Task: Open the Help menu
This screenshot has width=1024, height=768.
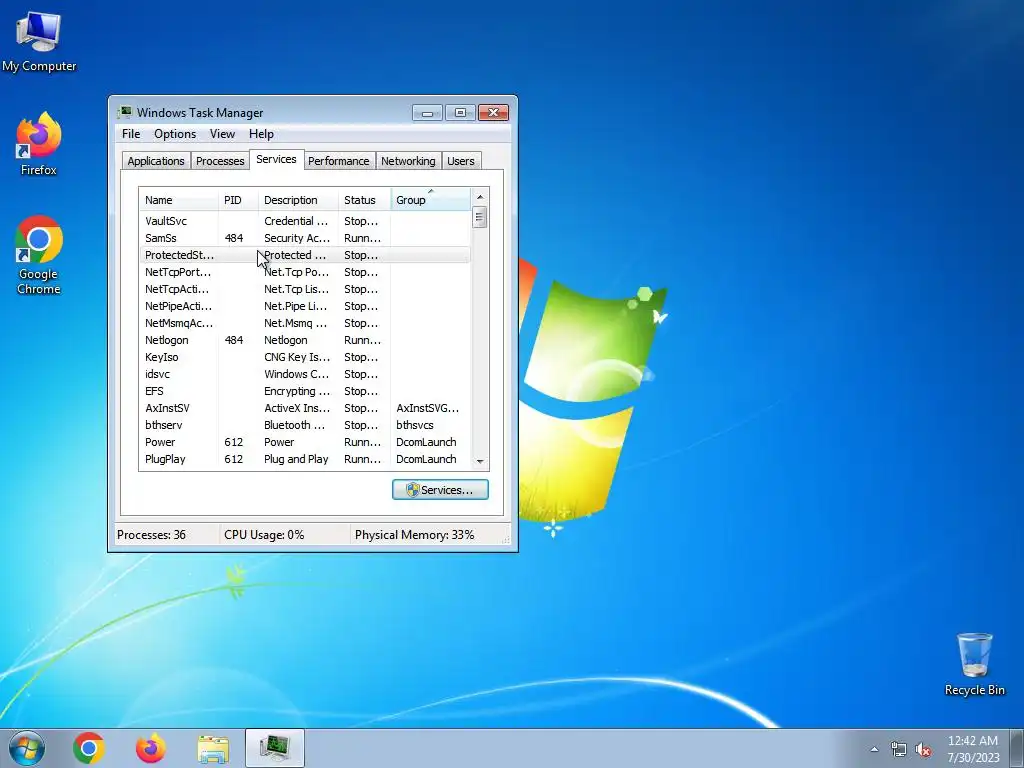Action: point(261,134)
